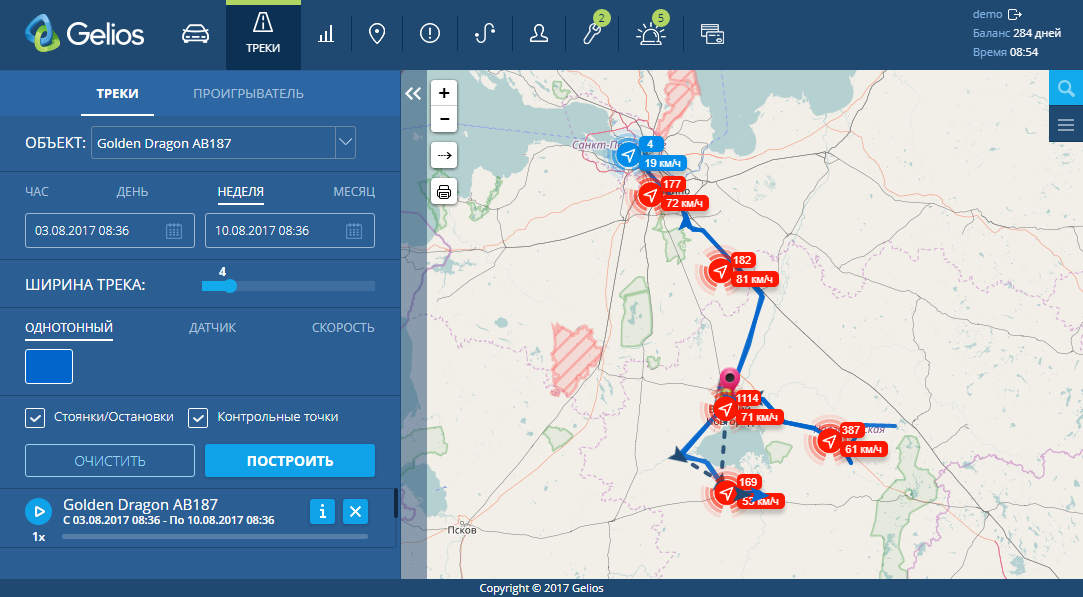
Task: Open the maintenance wrench icon
Action: [593, 34]
